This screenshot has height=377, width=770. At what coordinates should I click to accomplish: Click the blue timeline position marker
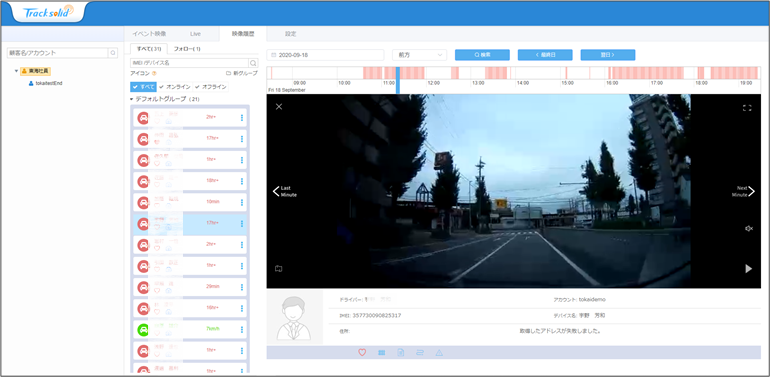(x=398, y=80)
